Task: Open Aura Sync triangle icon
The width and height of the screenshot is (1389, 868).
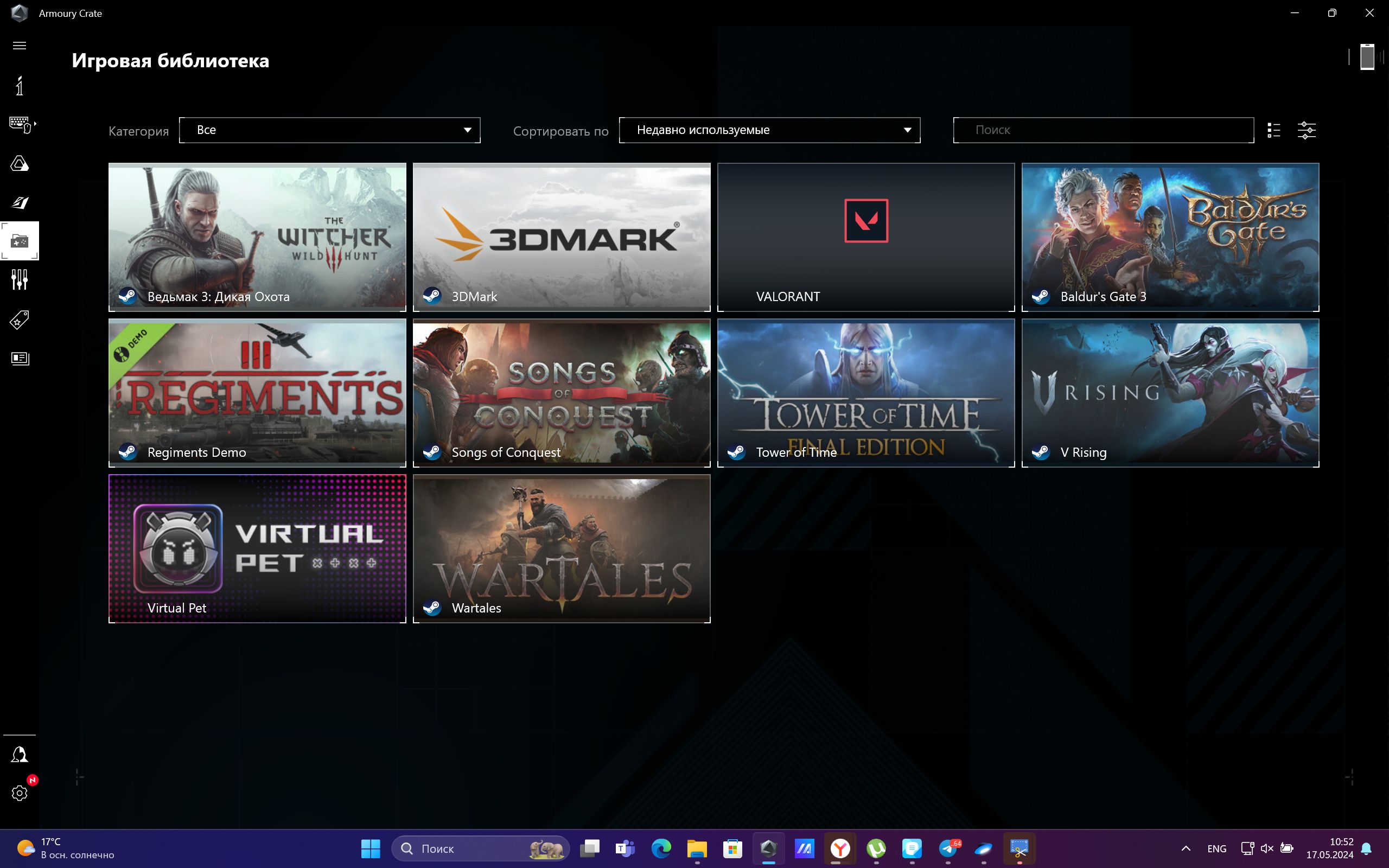Action: pyautogui.click(x=20, y=164)
